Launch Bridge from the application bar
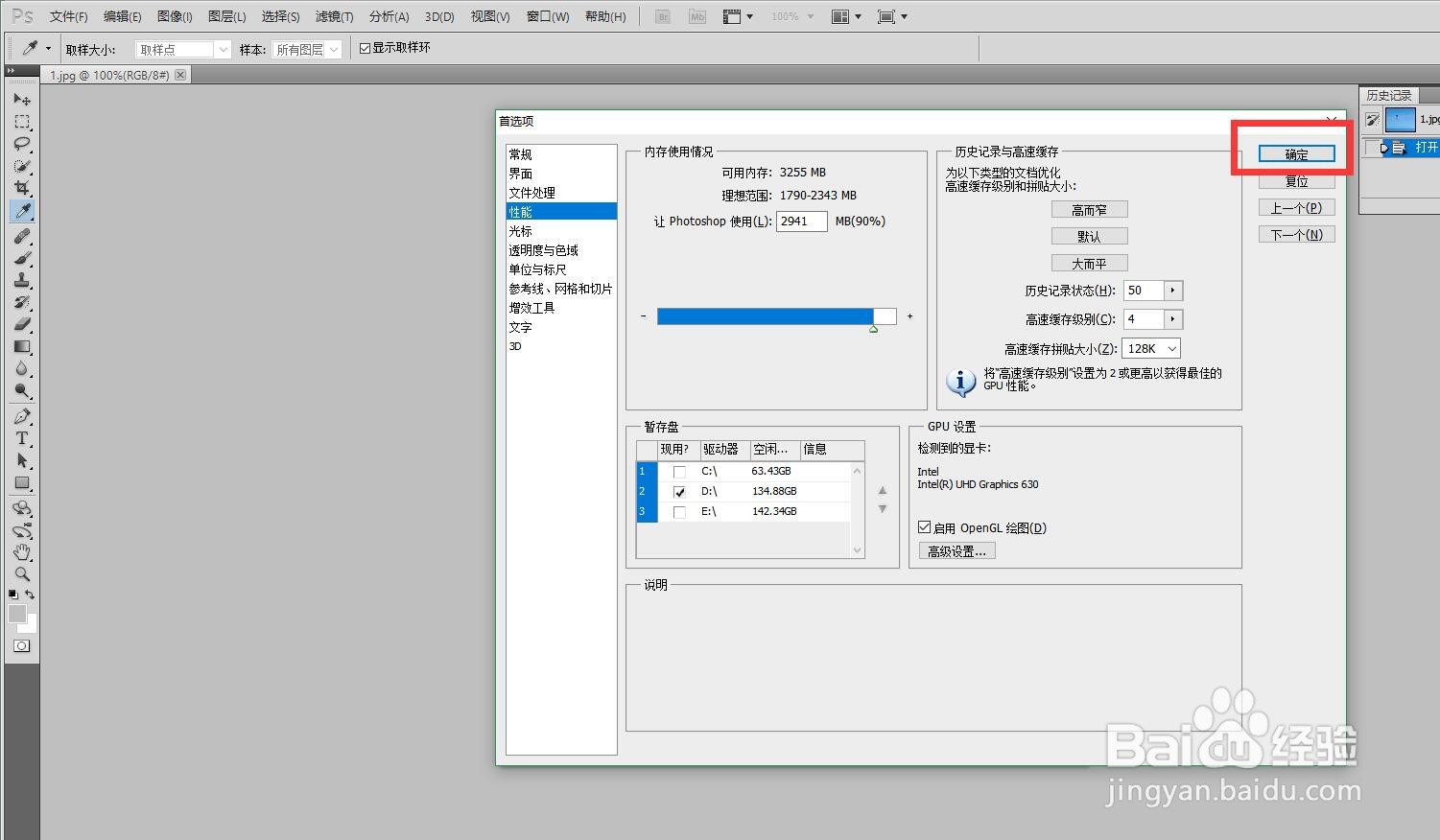Viewport: 1440px width, 840px height. click(662, 16)
